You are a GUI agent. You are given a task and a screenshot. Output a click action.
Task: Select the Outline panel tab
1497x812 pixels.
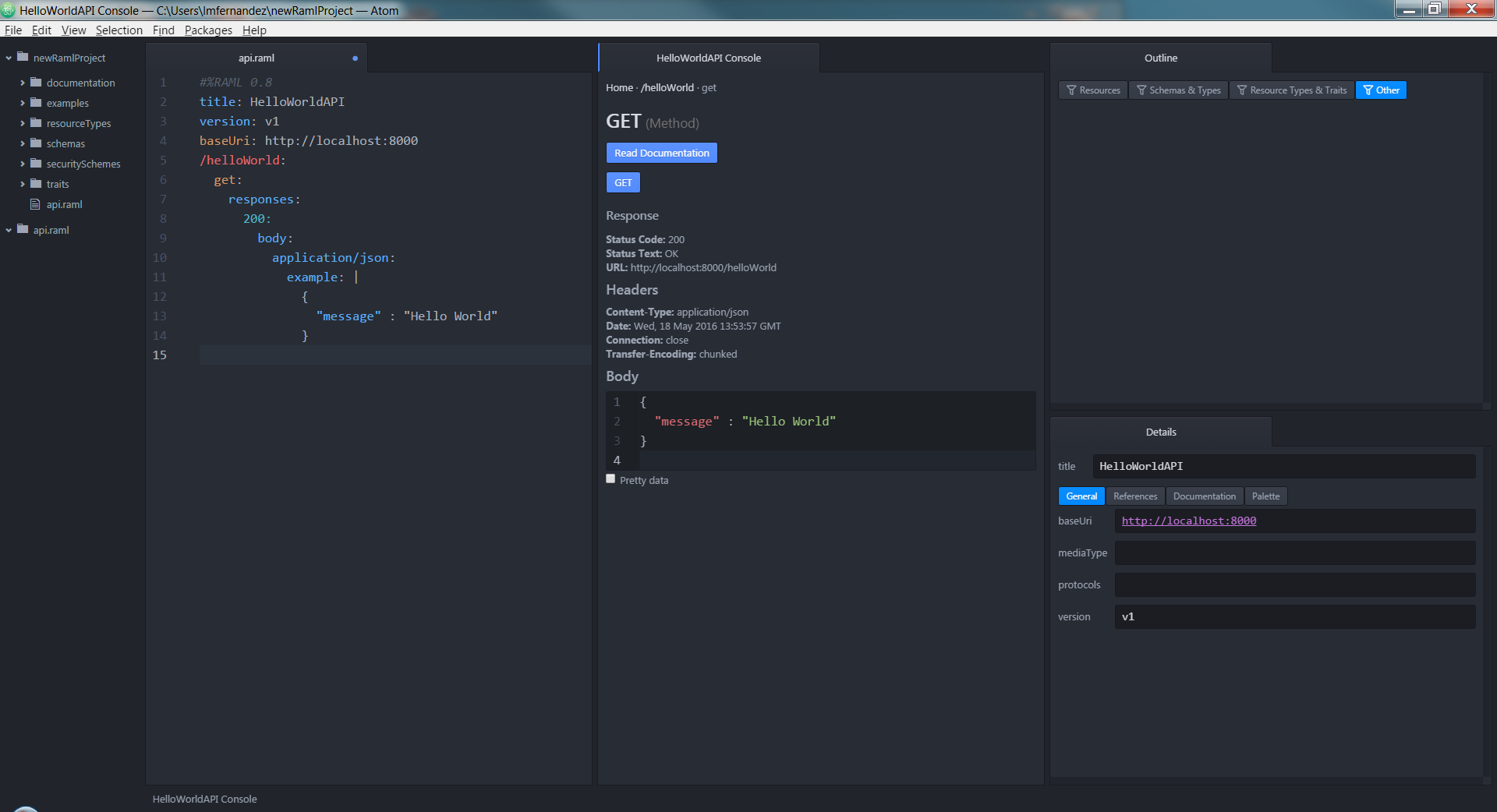pyautogui.click(x=1161, y=58)
